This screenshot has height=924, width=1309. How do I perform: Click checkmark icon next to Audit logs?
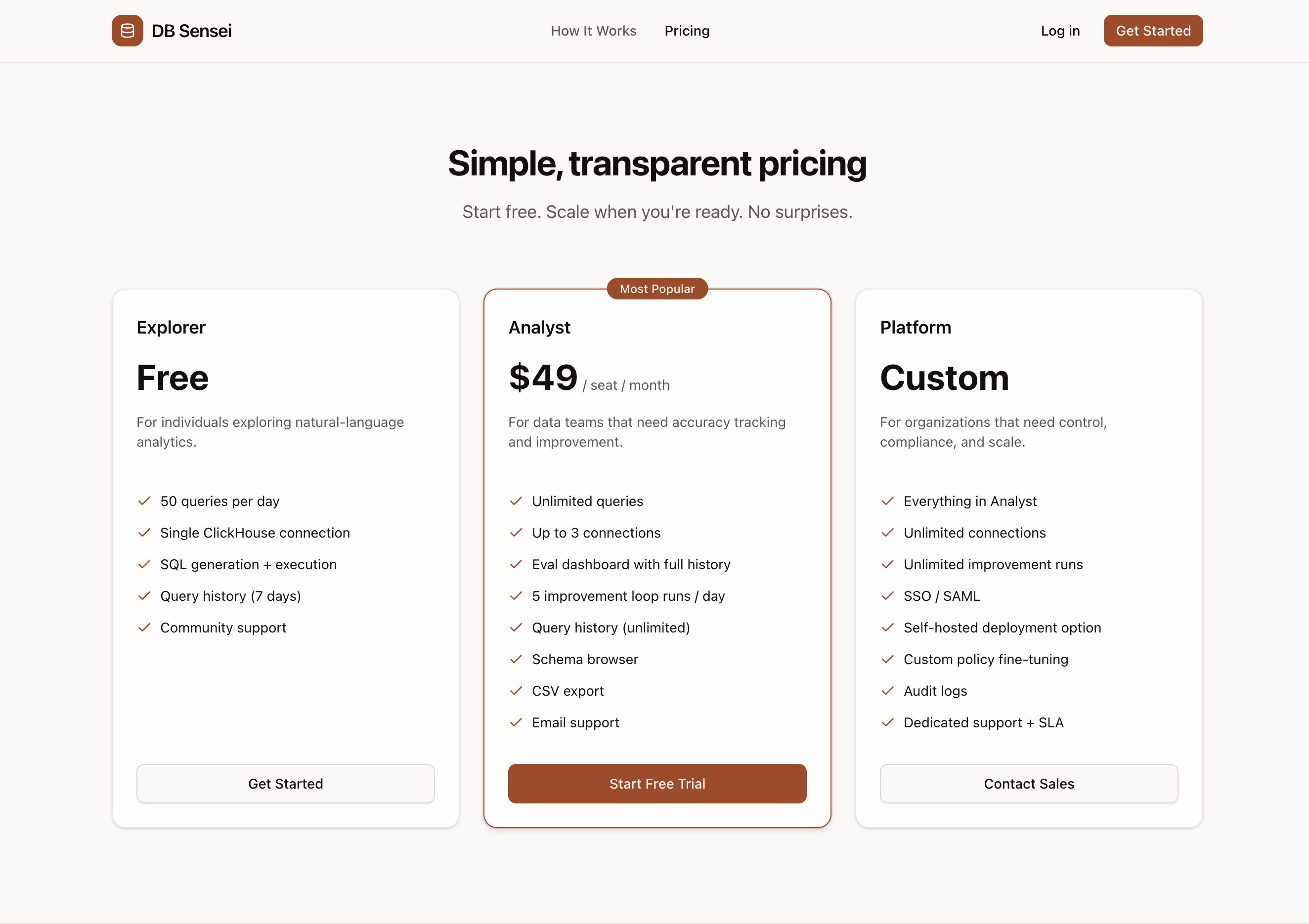click(x=888, y=691)
